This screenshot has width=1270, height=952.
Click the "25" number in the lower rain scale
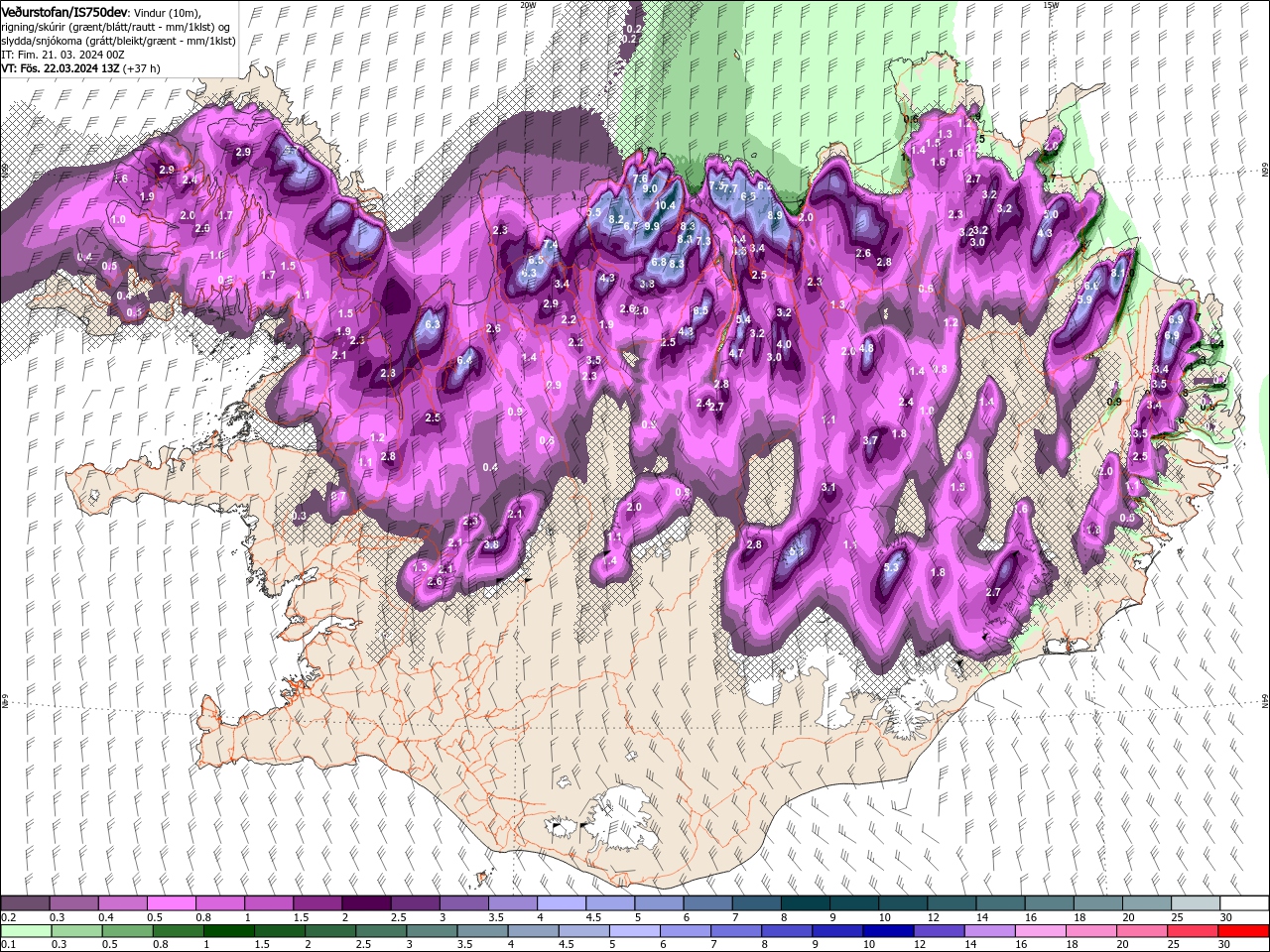click(1174, 944)
